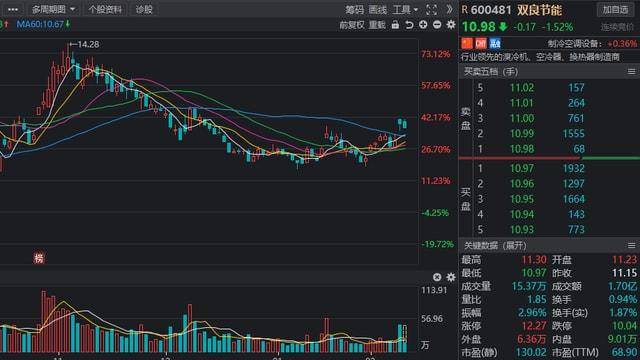Open the 诊股 tab
The height and width of the screenshot is (360, 640).
(144, 9)
